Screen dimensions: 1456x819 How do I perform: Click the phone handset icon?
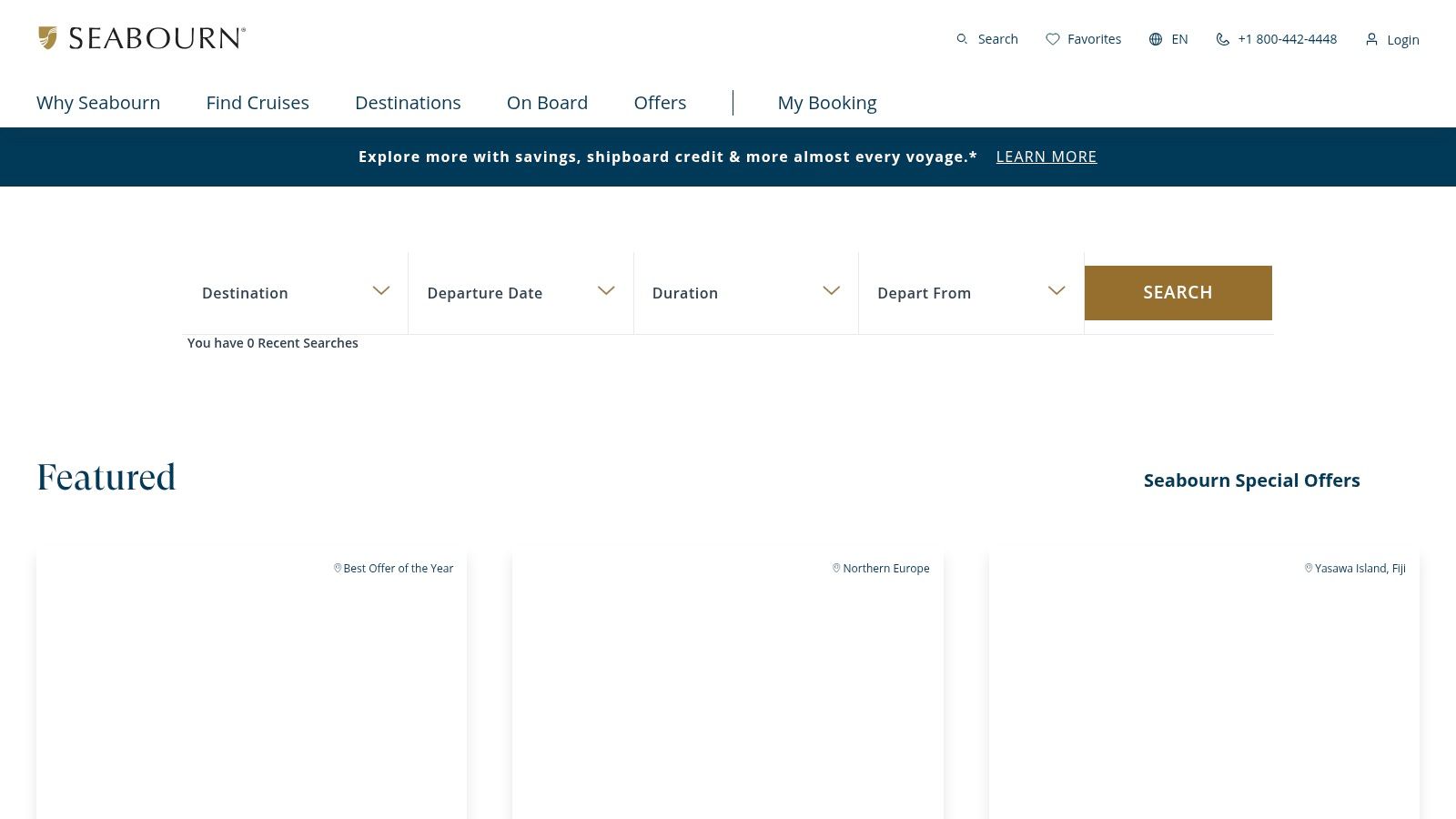pyautogui.click(x=1222, y=39)
